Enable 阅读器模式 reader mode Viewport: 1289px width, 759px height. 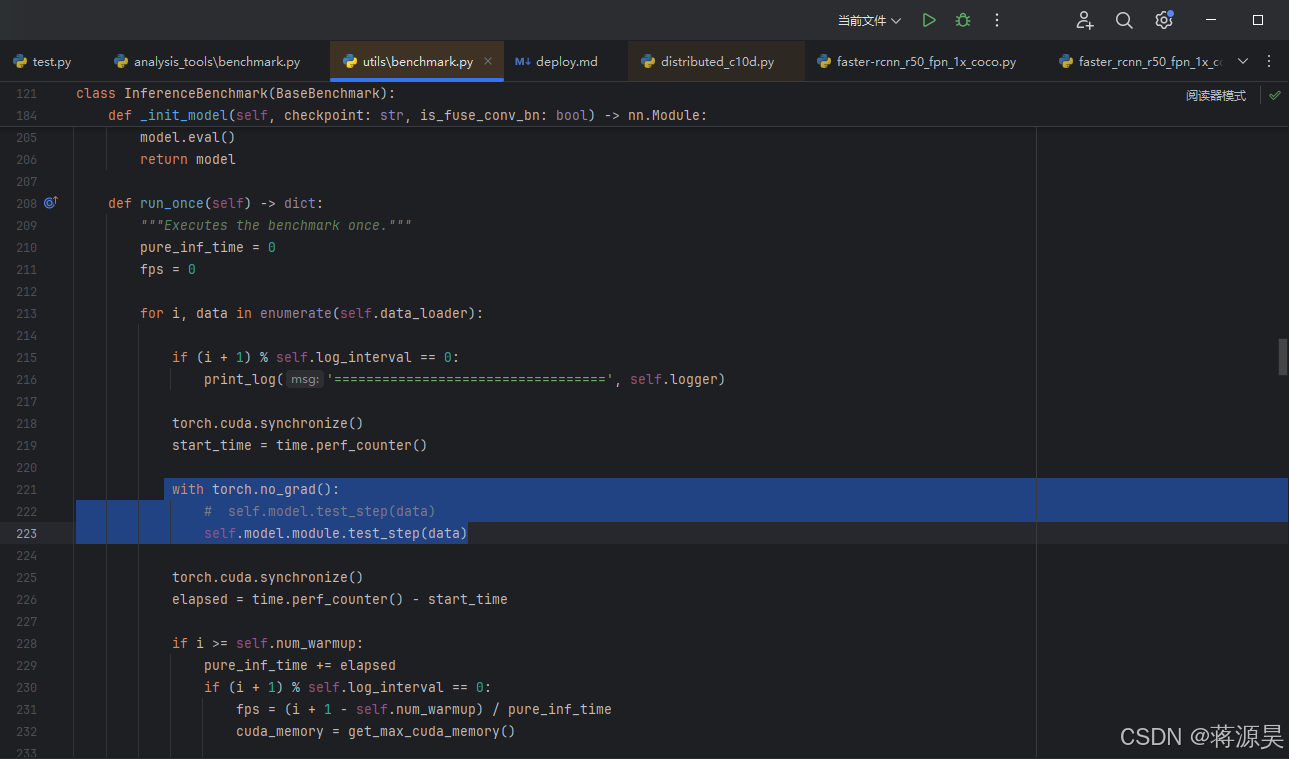point(1215,93)
